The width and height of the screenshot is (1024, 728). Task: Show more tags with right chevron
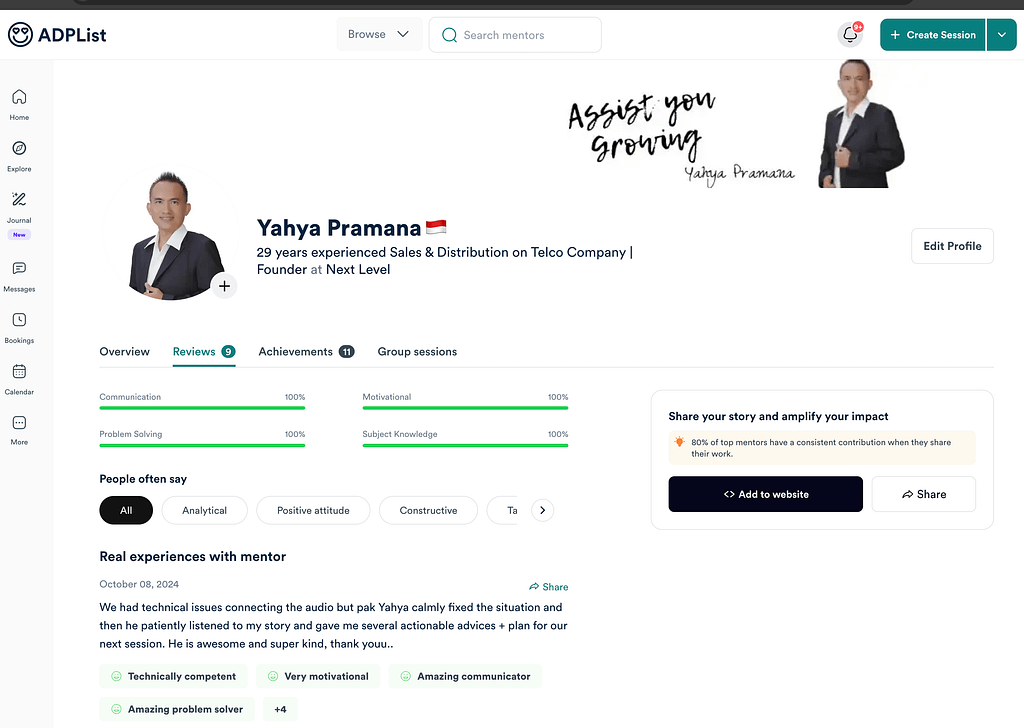[543, 511]
